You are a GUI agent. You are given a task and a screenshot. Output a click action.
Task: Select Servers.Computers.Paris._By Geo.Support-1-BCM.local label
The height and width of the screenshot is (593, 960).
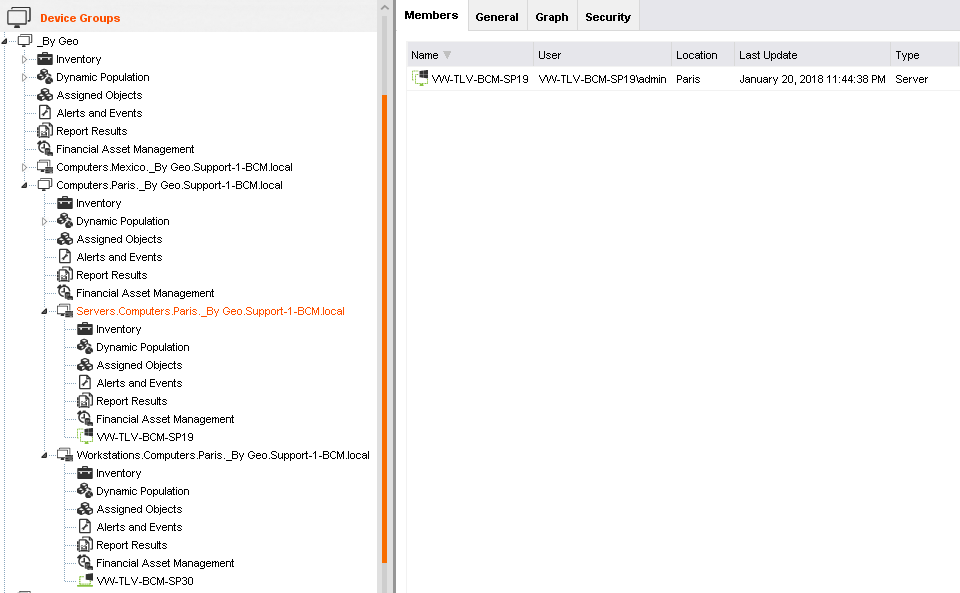coord(210,311)
